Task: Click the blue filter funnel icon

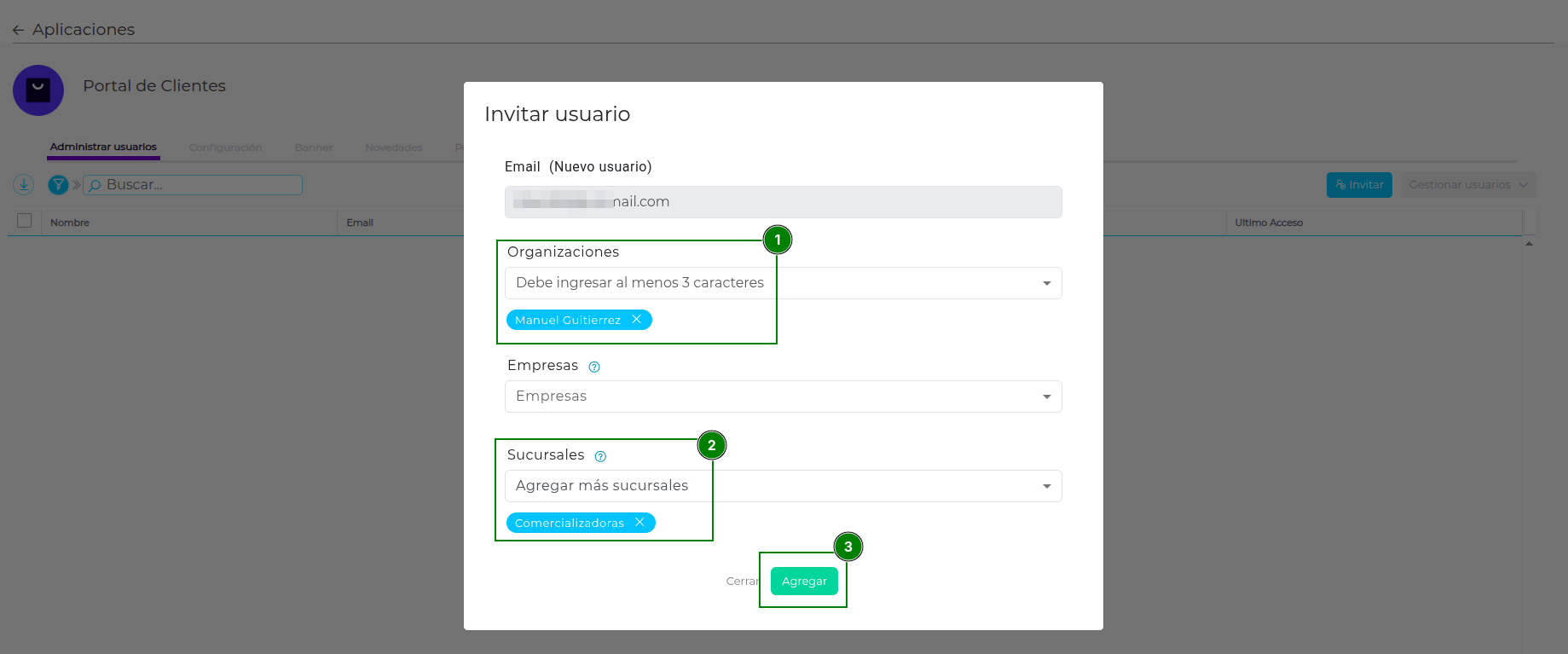Action: pos(58,184)
